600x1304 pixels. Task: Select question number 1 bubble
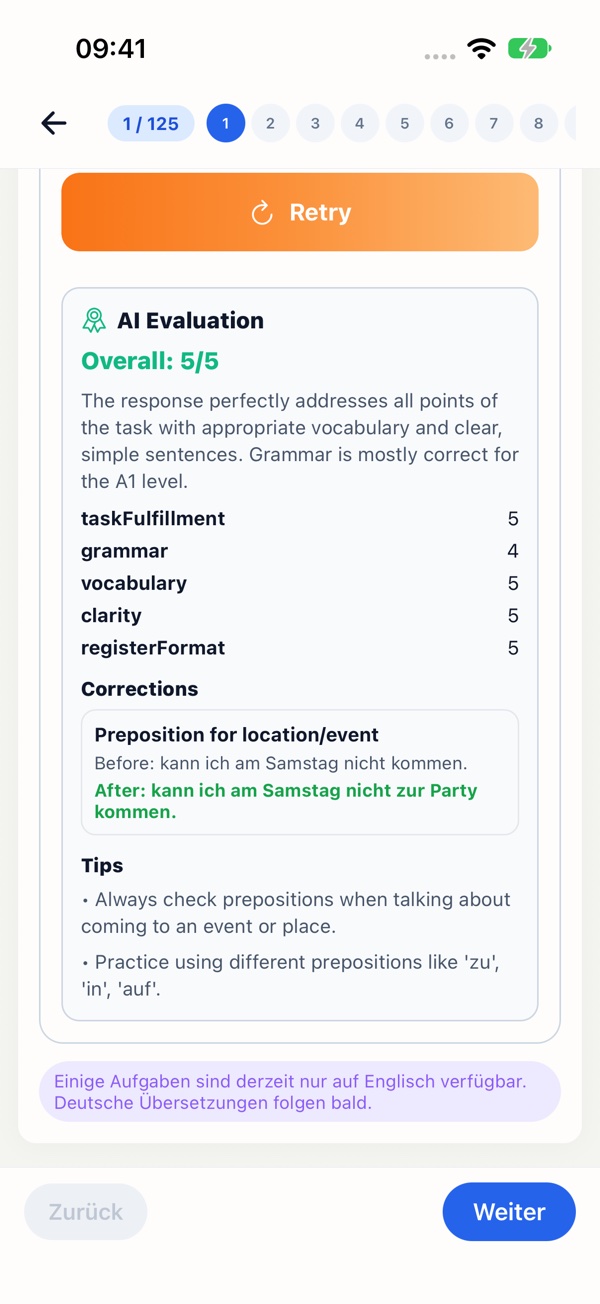226,124
